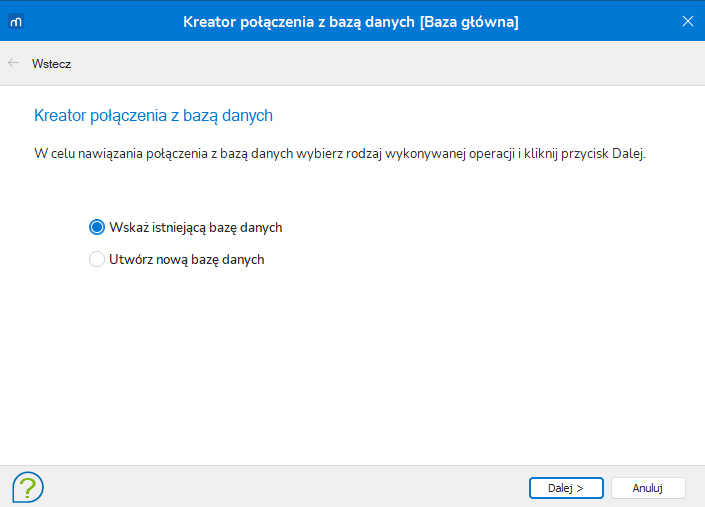
Task: Cancel the wizard with the Anuluj button
Action: coord(648,488)
